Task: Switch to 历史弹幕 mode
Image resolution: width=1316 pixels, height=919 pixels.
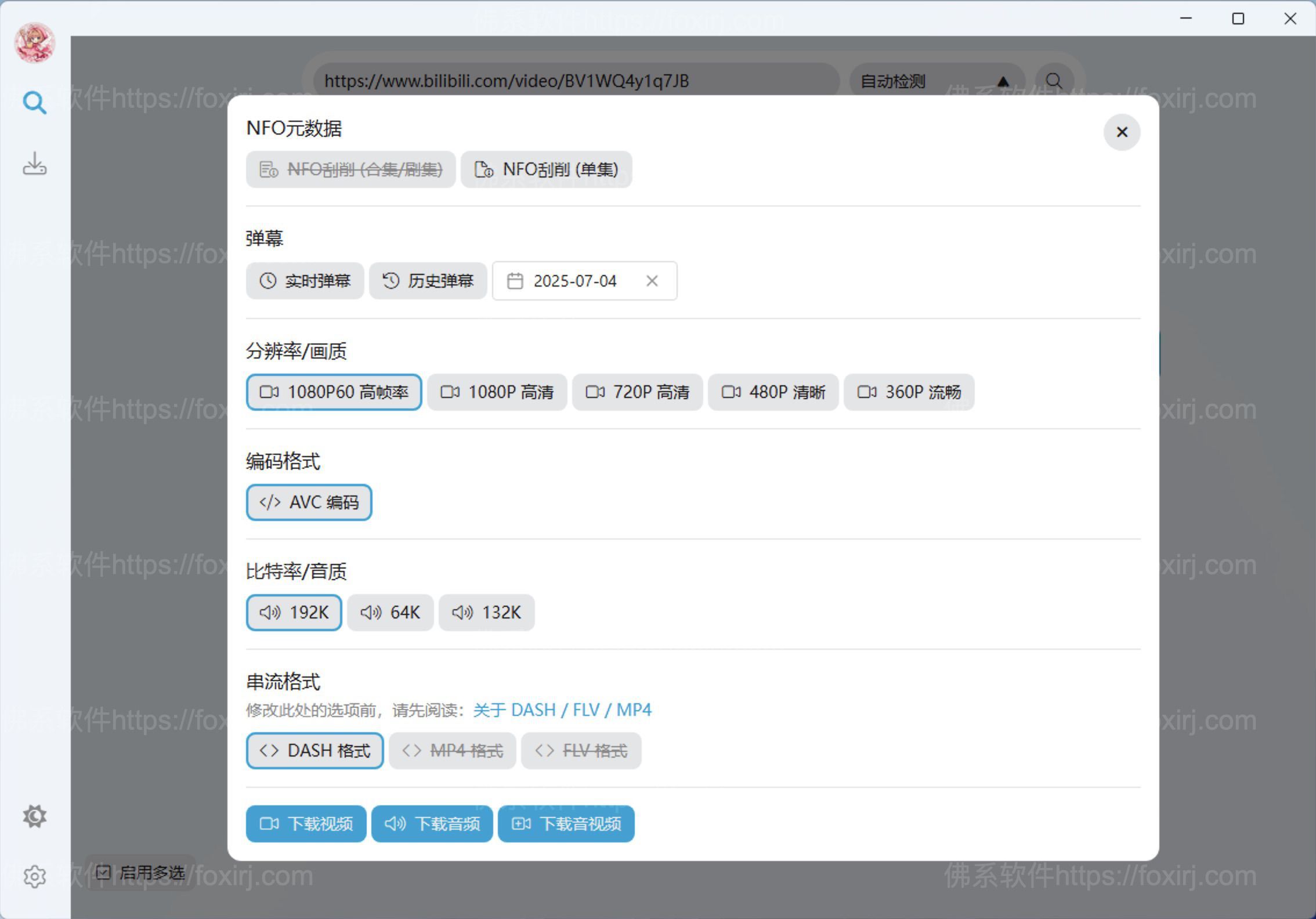Action: tap(428, 281)
